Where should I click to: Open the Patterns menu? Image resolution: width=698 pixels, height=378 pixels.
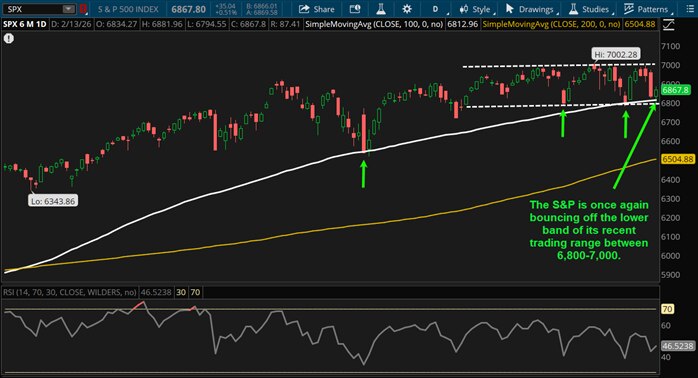click(647, 9)
